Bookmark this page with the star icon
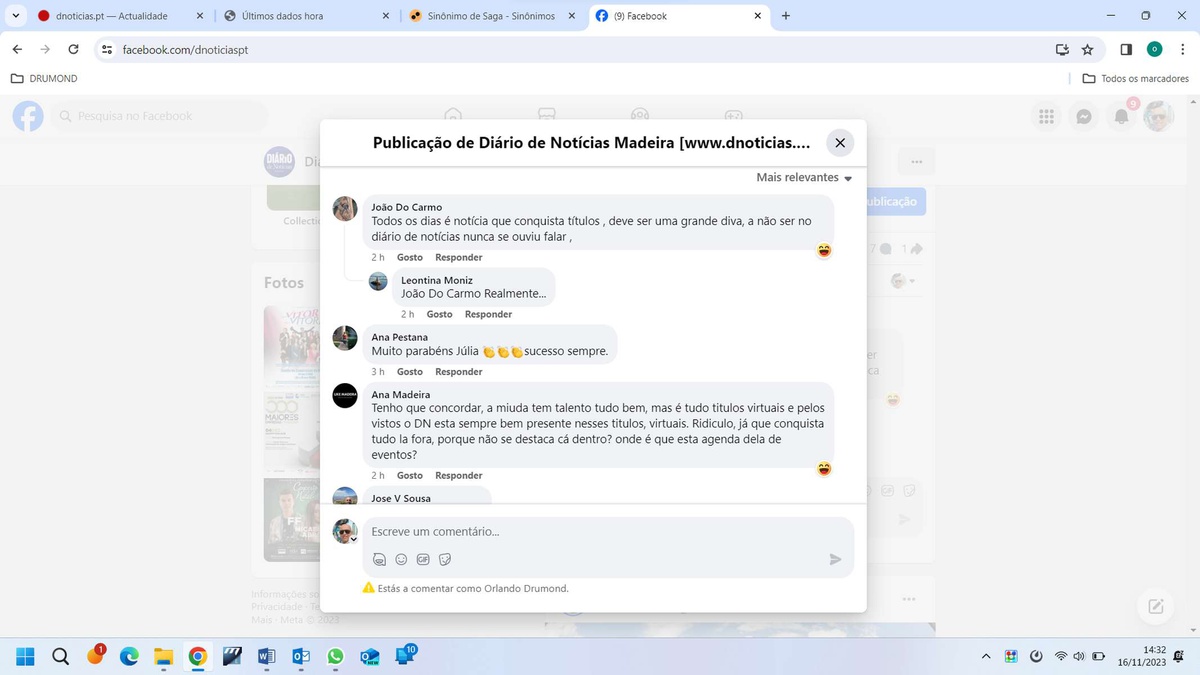This screenshot has width=1200, height=675. pos(1087,49)
